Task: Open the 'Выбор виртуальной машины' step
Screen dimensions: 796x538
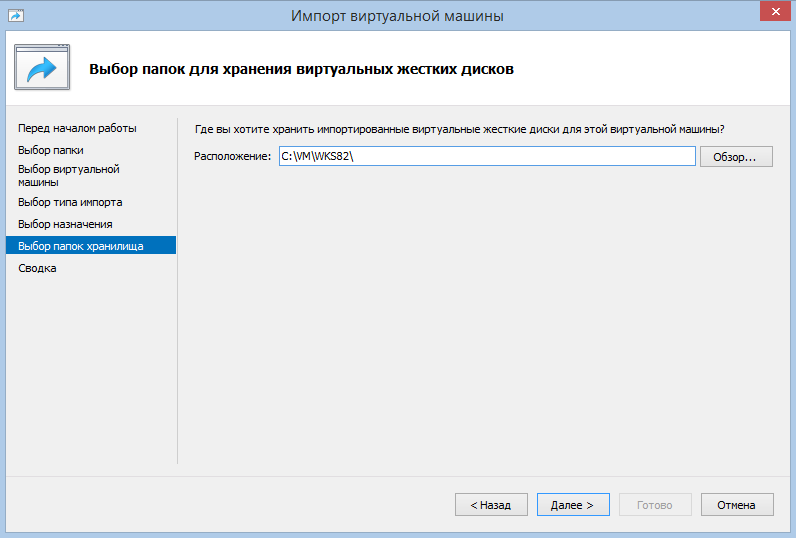Action: [x=69, y=176]
